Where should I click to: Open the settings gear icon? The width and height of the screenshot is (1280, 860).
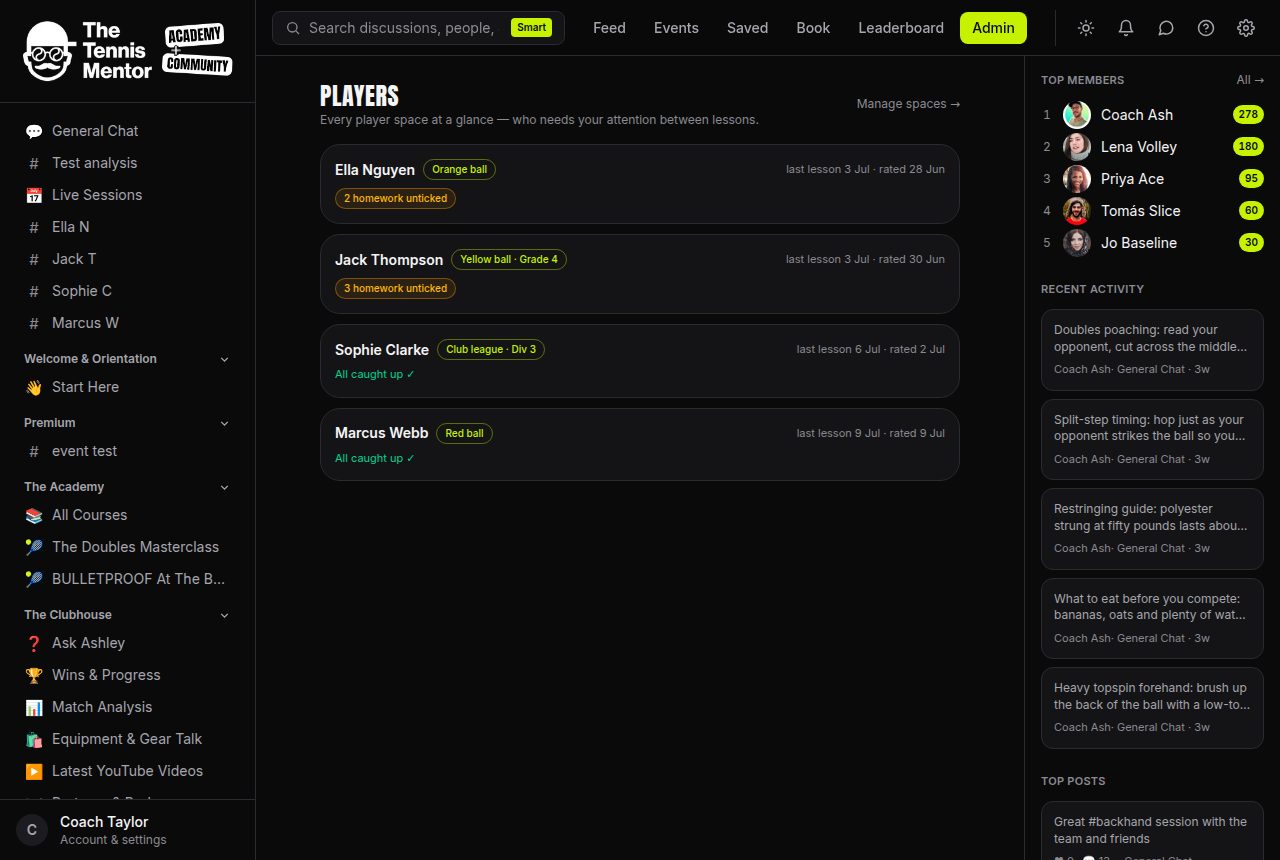pos(1246,28)
